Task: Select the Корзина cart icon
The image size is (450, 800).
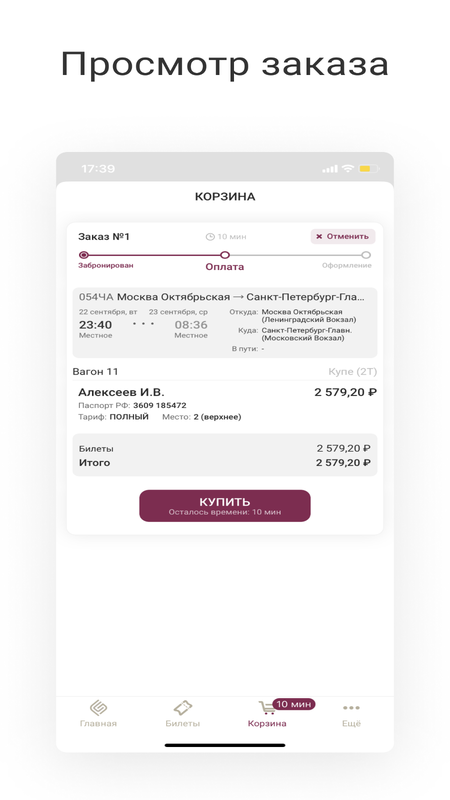Action: point(266,708)
